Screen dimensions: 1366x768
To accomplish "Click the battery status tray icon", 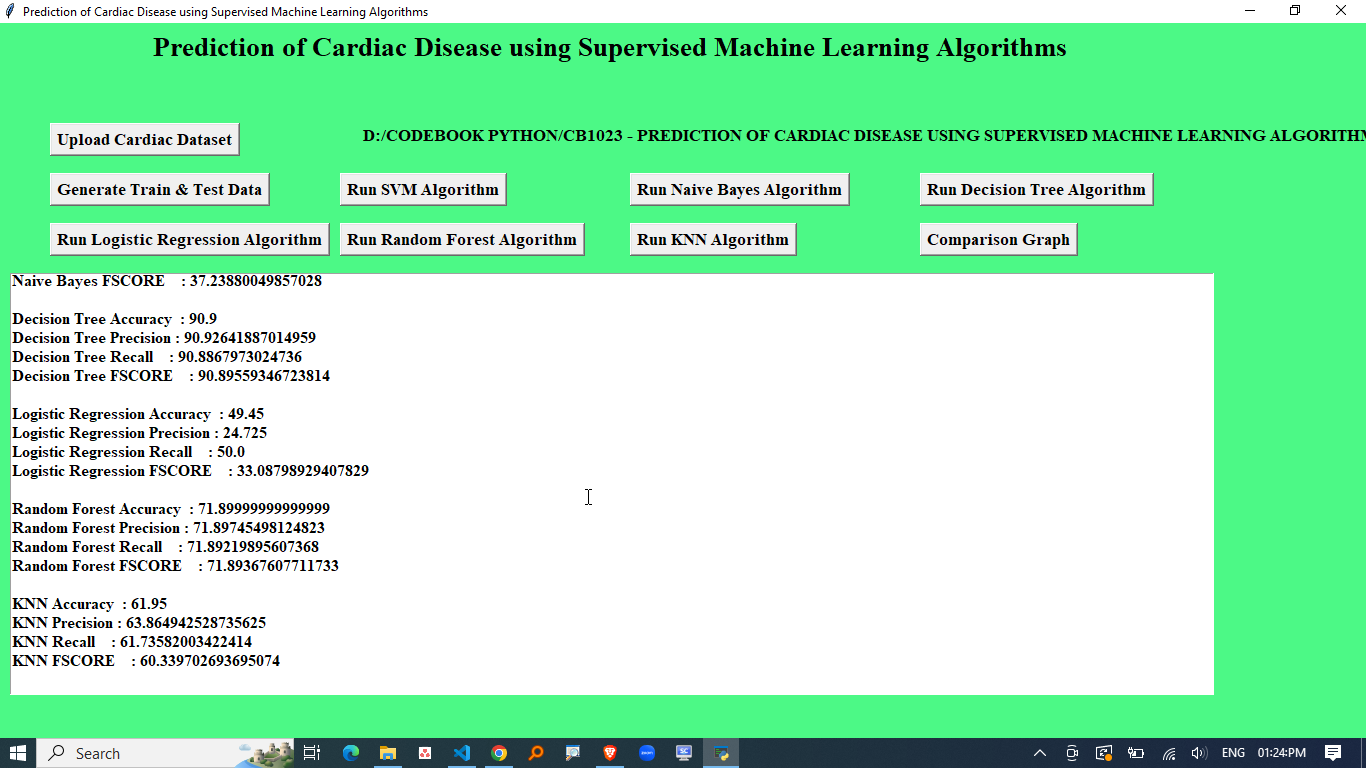I will [x=1136, y=753].
